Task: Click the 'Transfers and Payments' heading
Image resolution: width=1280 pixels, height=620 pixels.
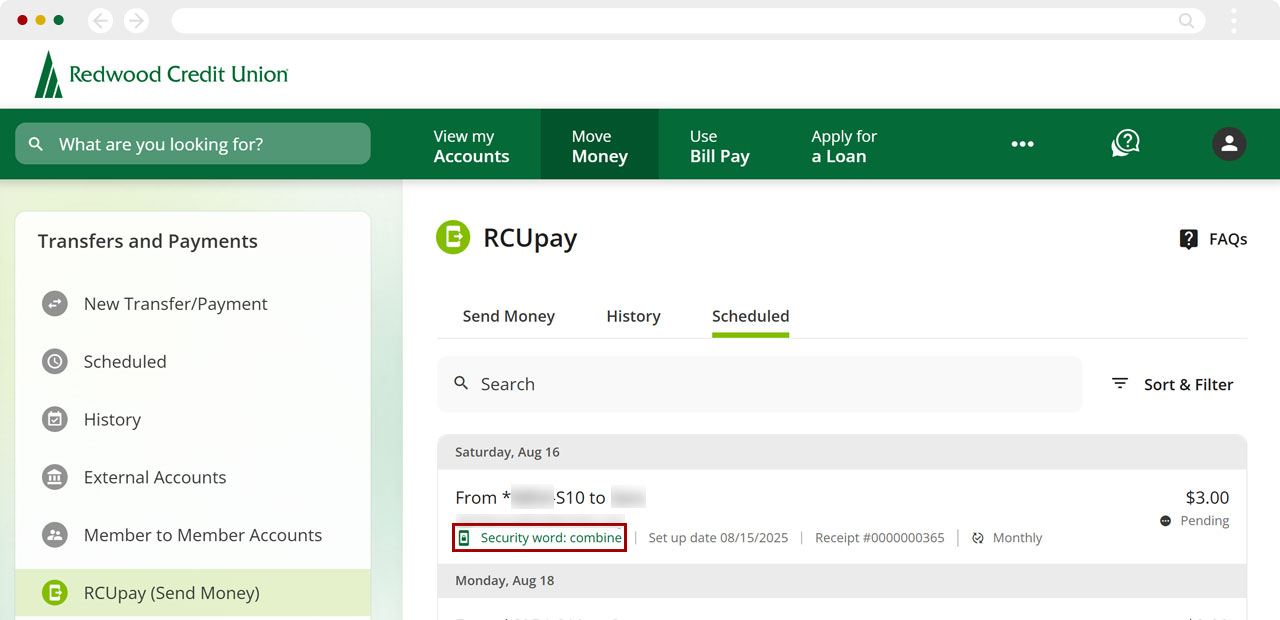Action: pos(148,241)
